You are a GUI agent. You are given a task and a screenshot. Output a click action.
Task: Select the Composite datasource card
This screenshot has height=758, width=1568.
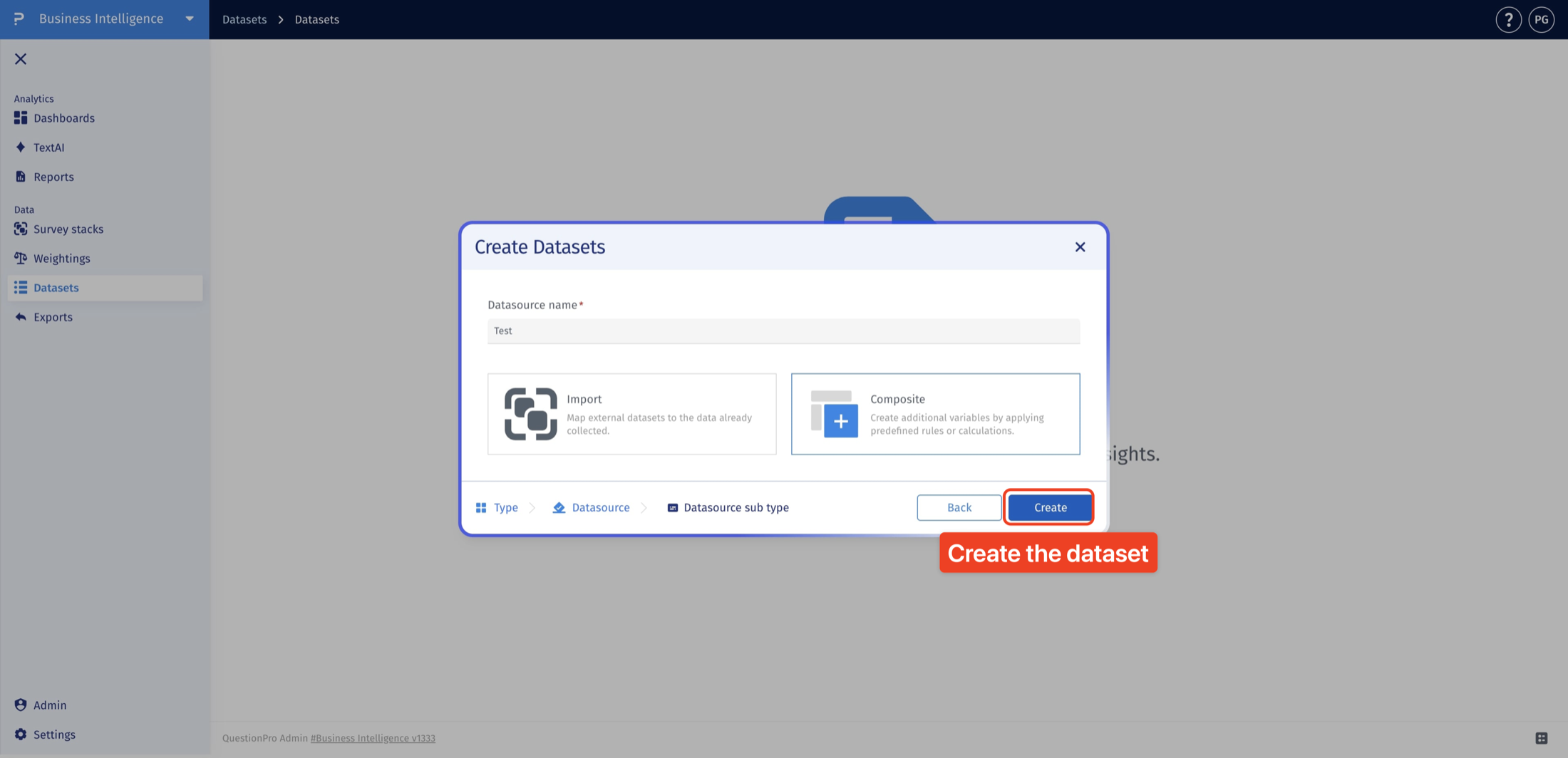tap(935, 414)
